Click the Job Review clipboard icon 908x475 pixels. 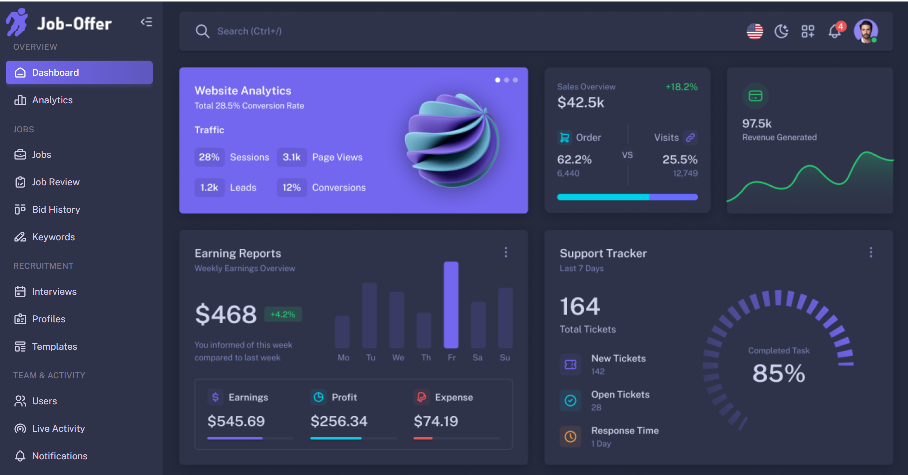point(20,182)
